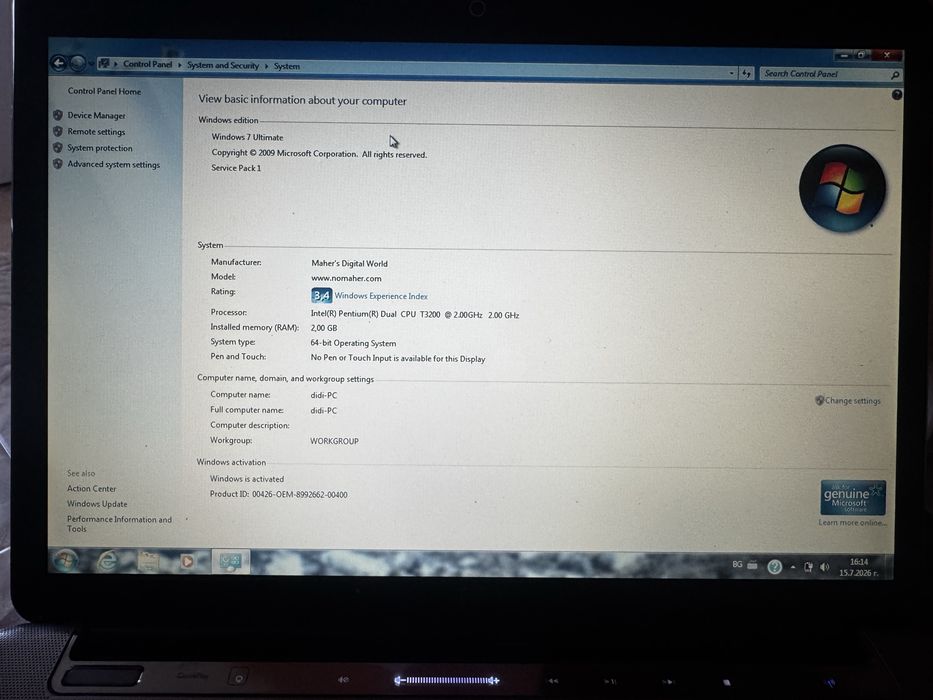Click the tray help question mark icon
Viewport: 933px width, 700px height.
774,567
